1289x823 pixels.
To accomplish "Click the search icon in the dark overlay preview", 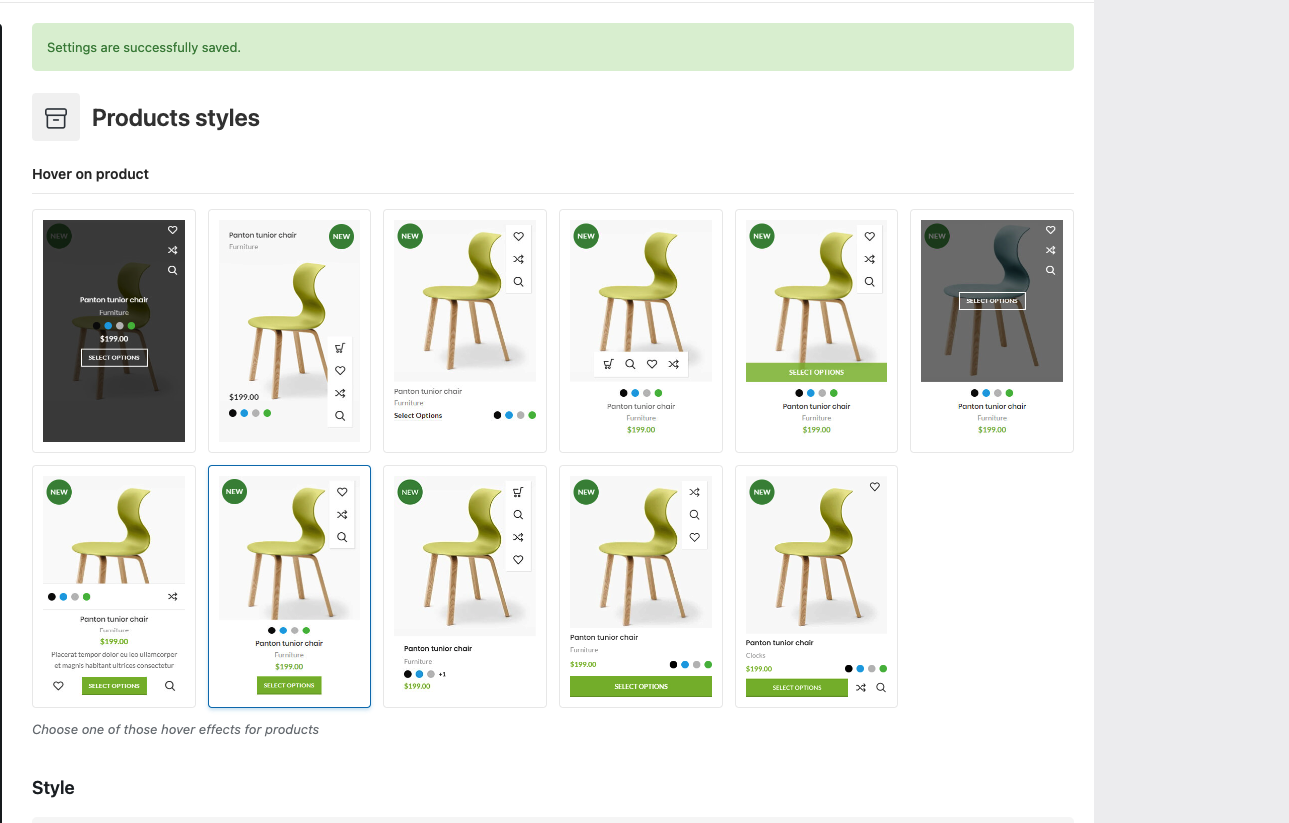I will [172, 270].
